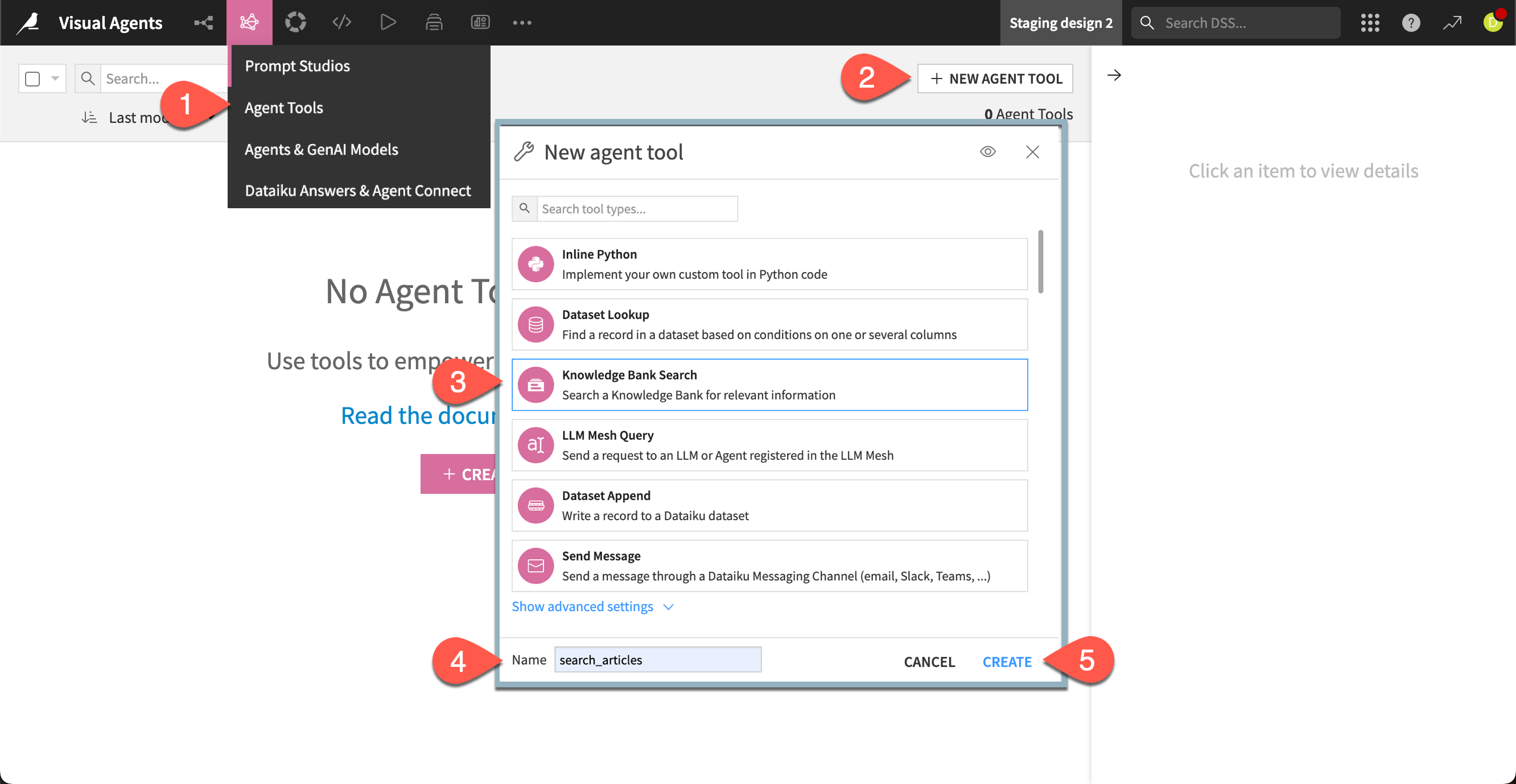
Task: Click the '0 Agent Tools' count text
Action: pyautogui.click(x=1028, y=114)
